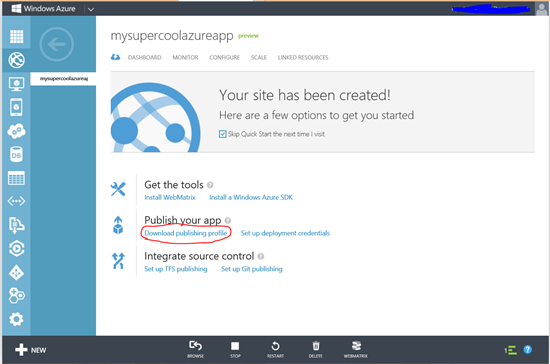Switch to the Dashboard tab
The height and width of the screenshot is (364, 550).
pos(145,58)
